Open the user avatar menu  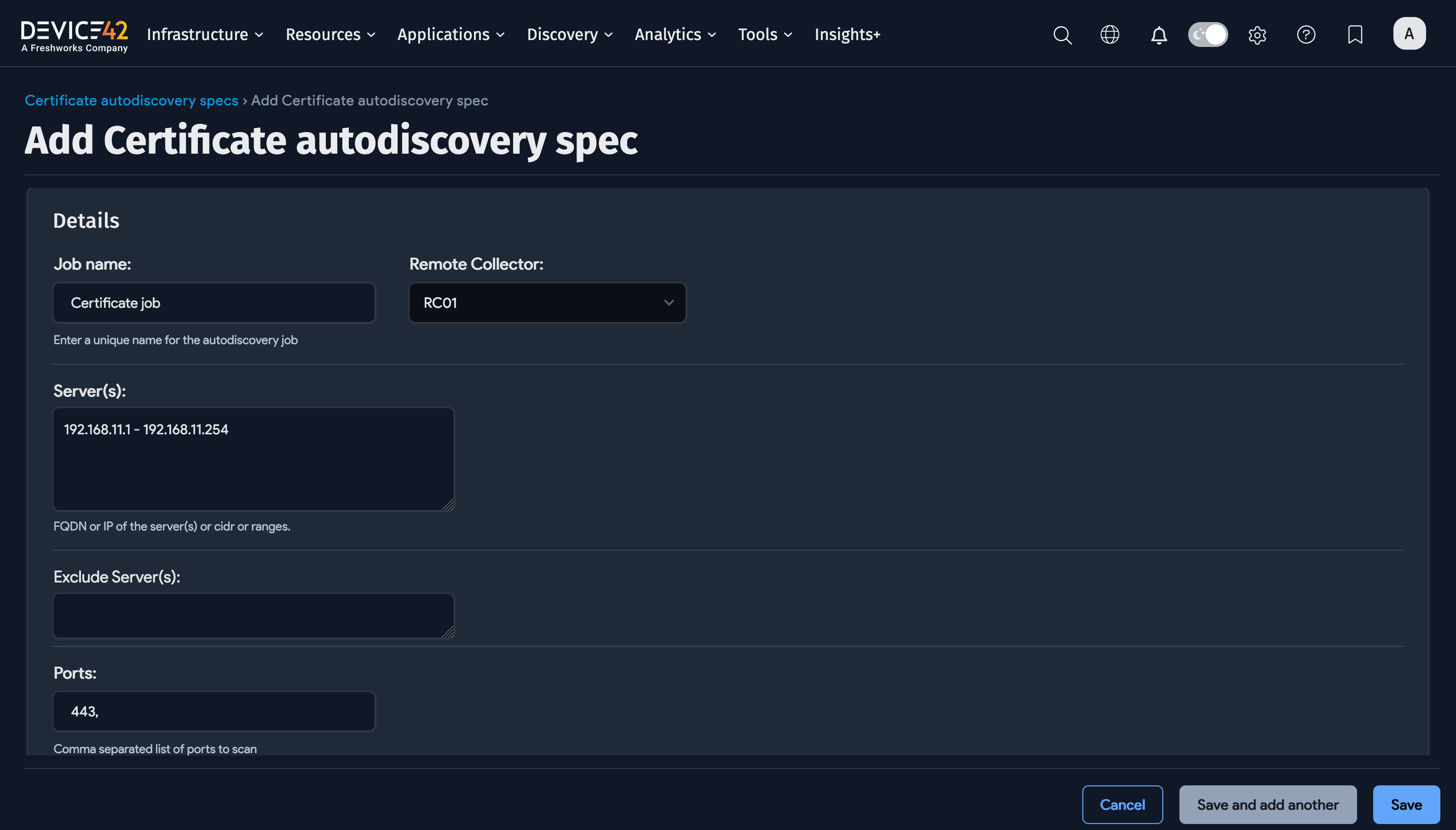coord(1408,33)
